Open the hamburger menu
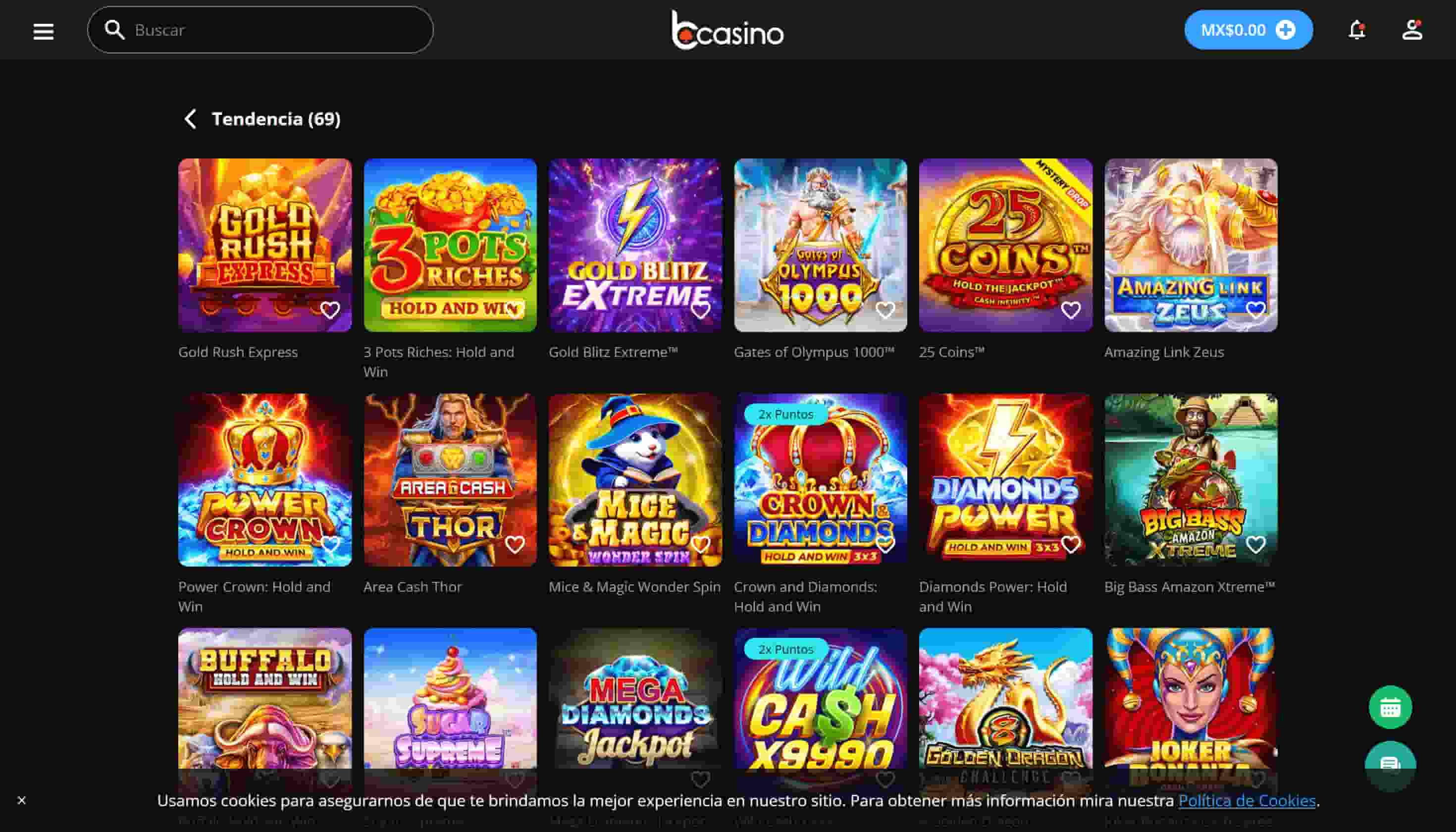Viewport: 1456px width, 832px height. 44,31
